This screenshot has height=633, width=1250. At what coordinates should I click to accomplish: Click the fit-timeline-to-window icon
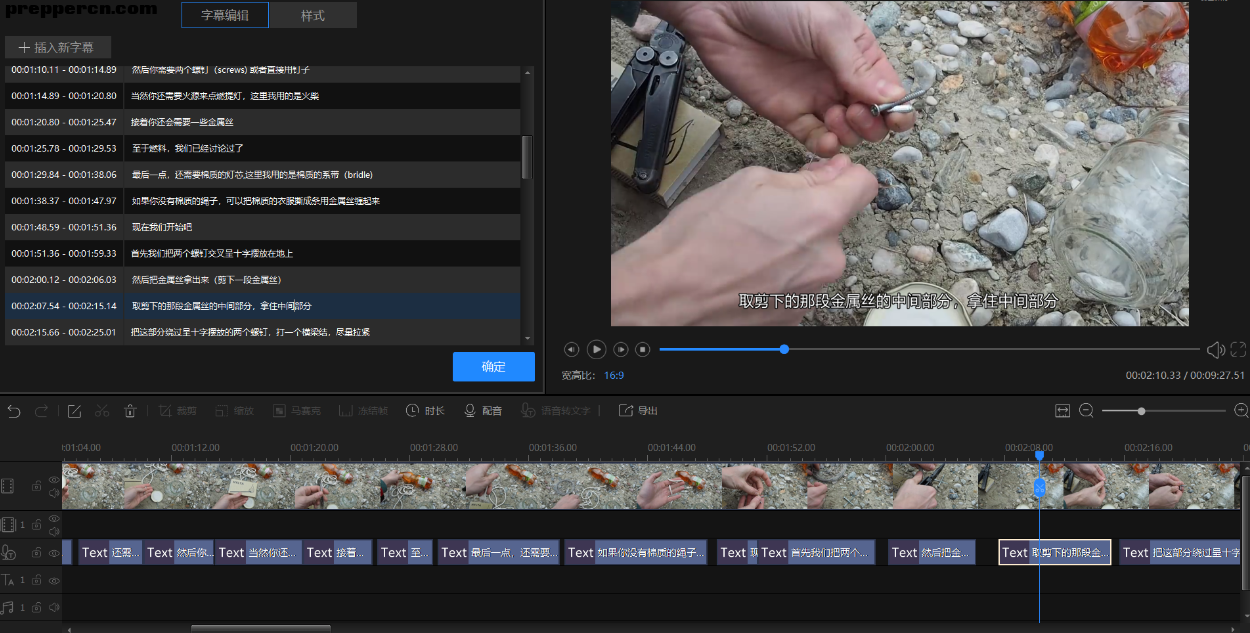click(x=1062, y=411)
